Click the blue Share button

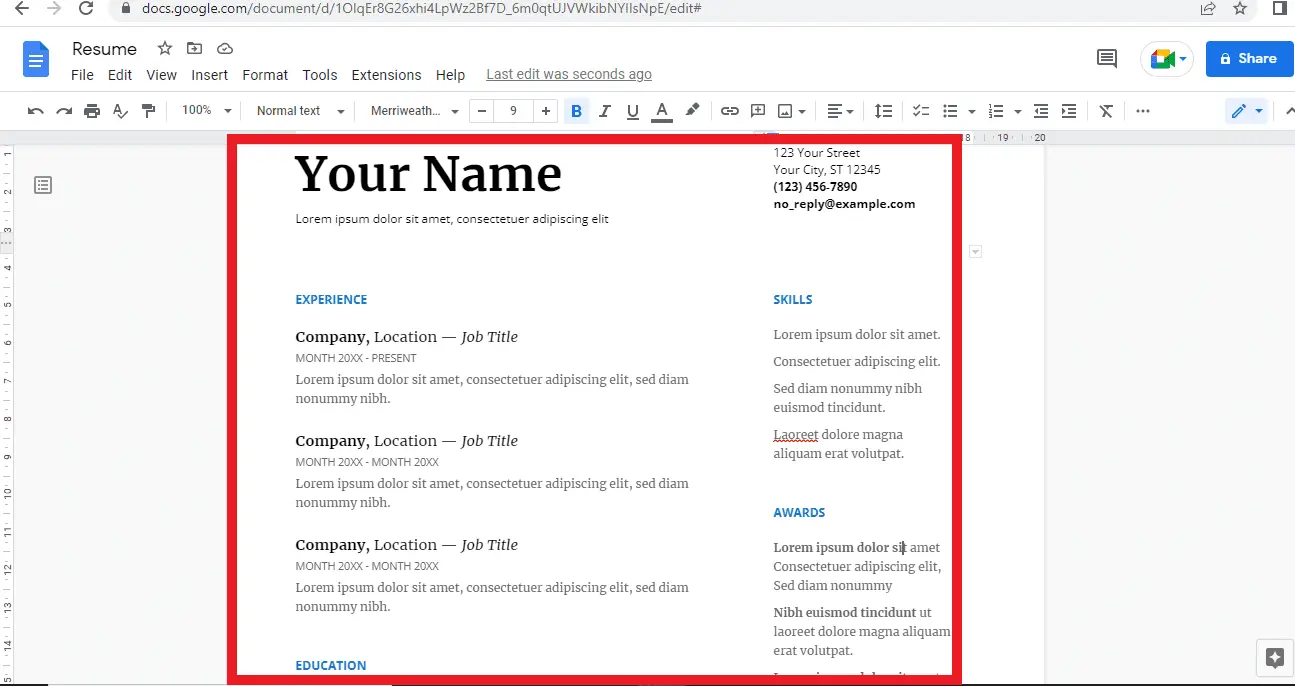click(x=1248, y=58)
